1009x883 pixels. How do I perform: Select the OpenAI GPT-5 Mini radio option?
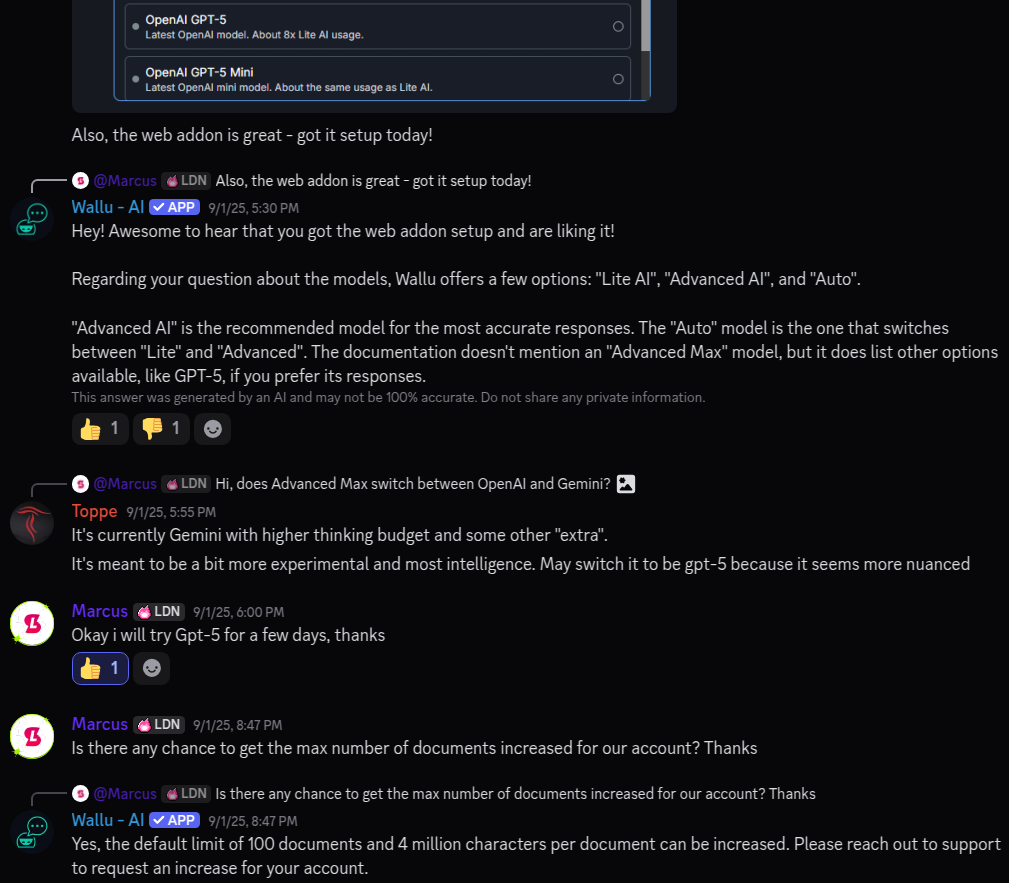pyautogui.click(x=618, y=79)
